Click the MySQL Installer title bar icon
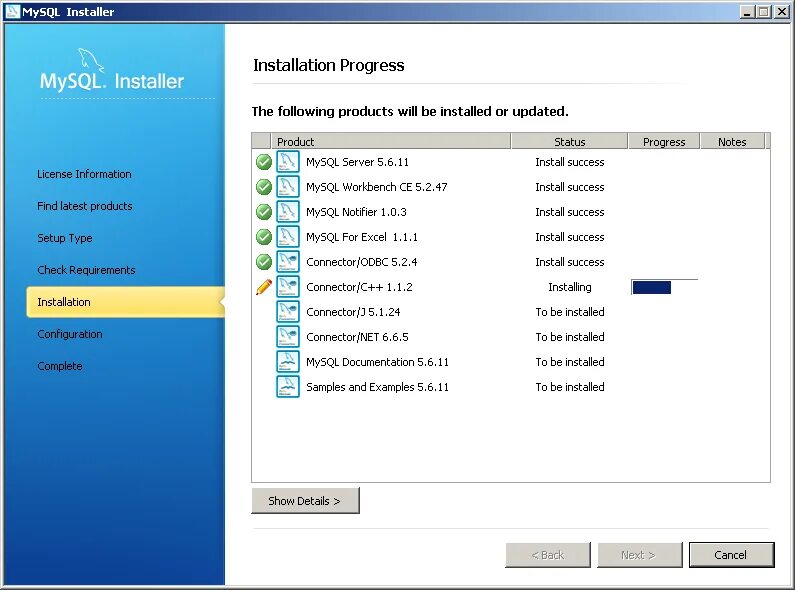This screenshot has height=590, width=795. 12,12
